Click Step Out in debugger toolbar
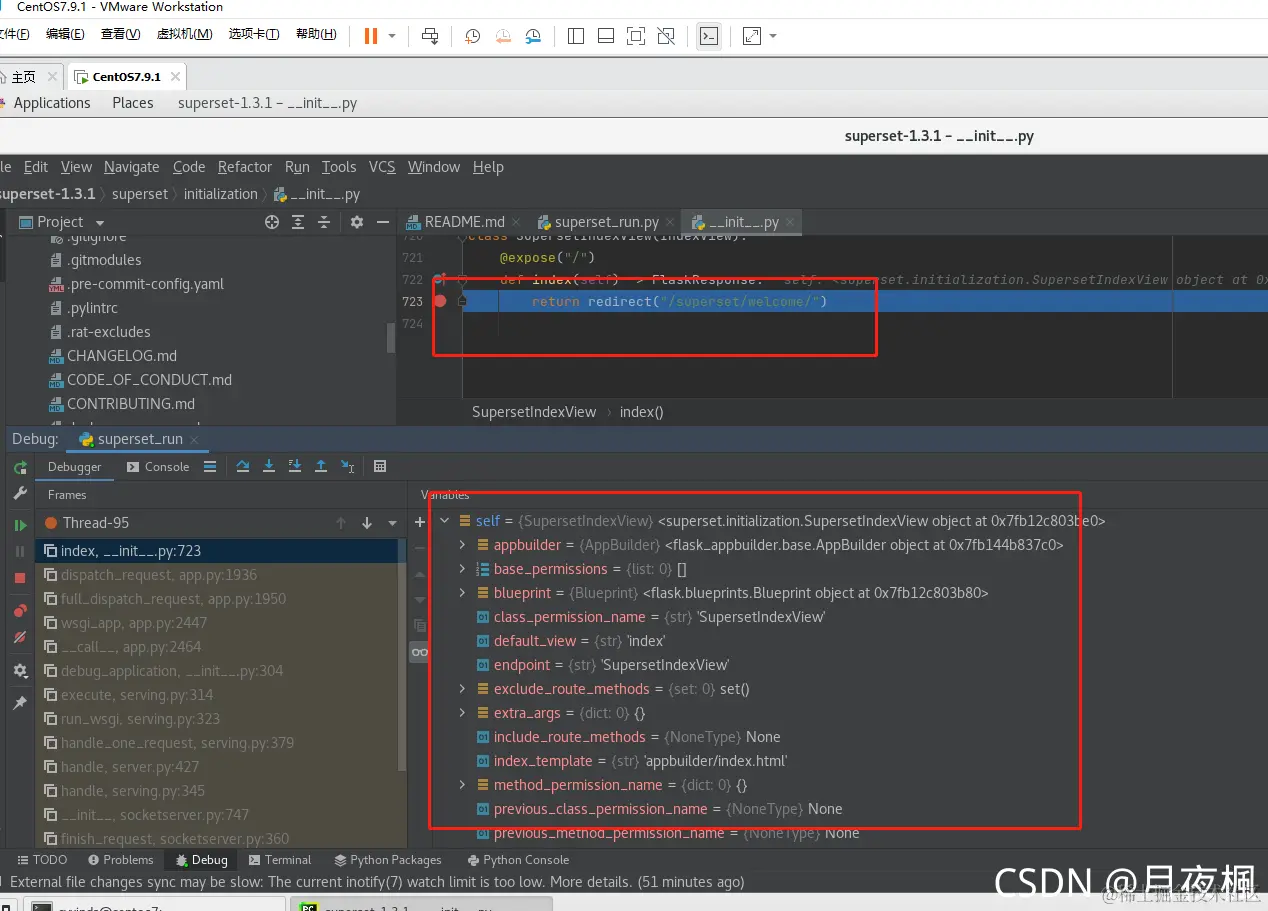Image resolution: width=1268 pixels, height=911 pixels. coord(321,466)
